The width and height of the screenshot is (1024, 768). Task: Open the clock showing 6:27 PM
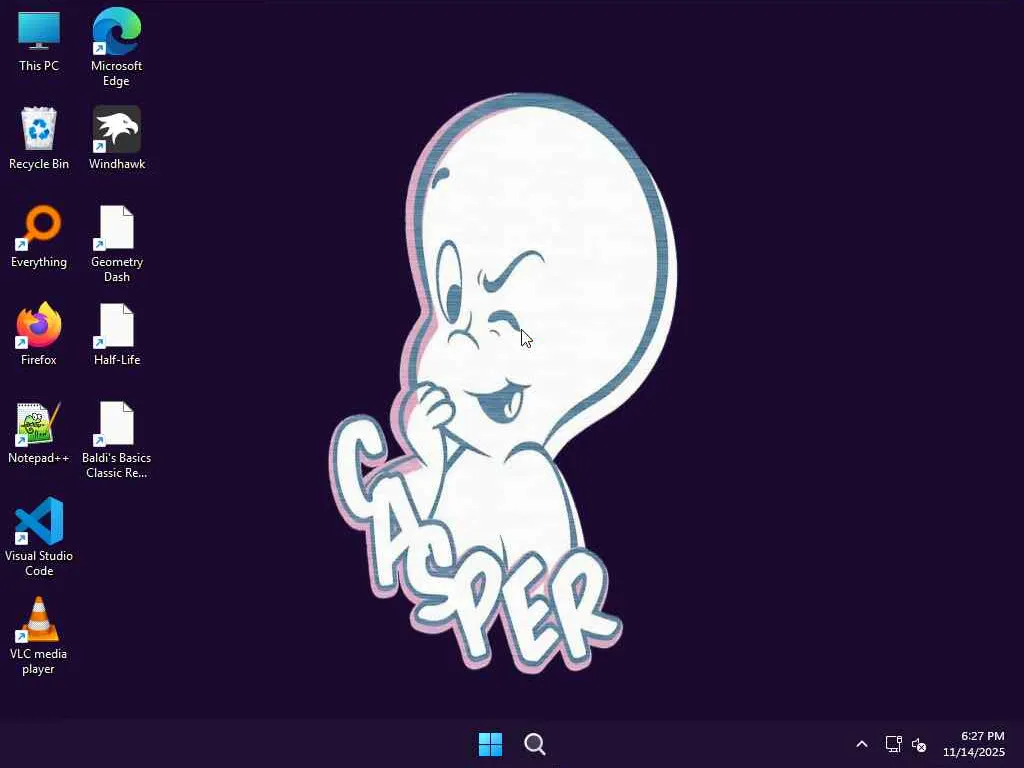pyautogui.click(x=974, y=744)
